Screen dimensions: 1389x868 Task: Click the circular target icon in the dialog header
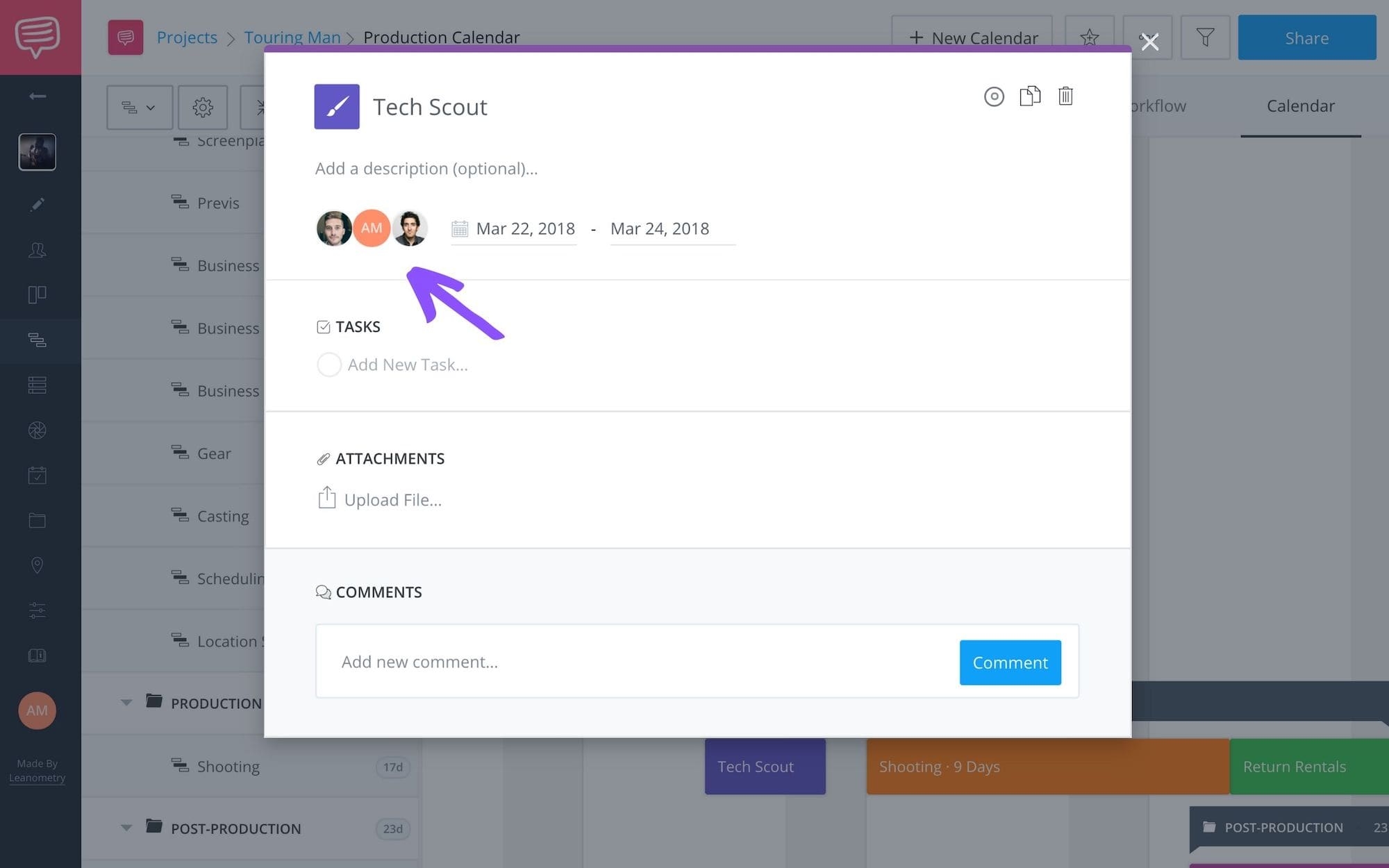[x=994, y=97]
